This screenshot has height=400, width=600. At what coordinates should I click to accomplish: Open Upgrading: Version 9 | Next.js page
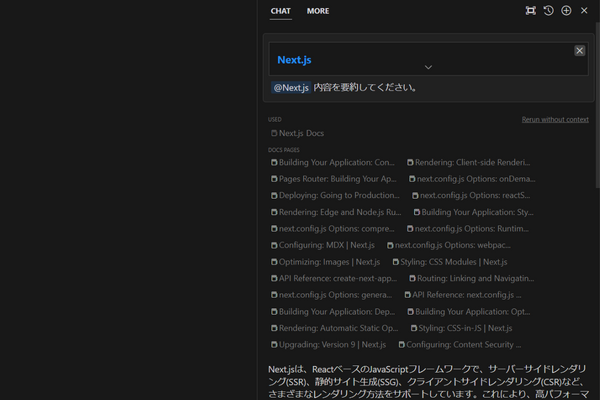click(328, 344)
